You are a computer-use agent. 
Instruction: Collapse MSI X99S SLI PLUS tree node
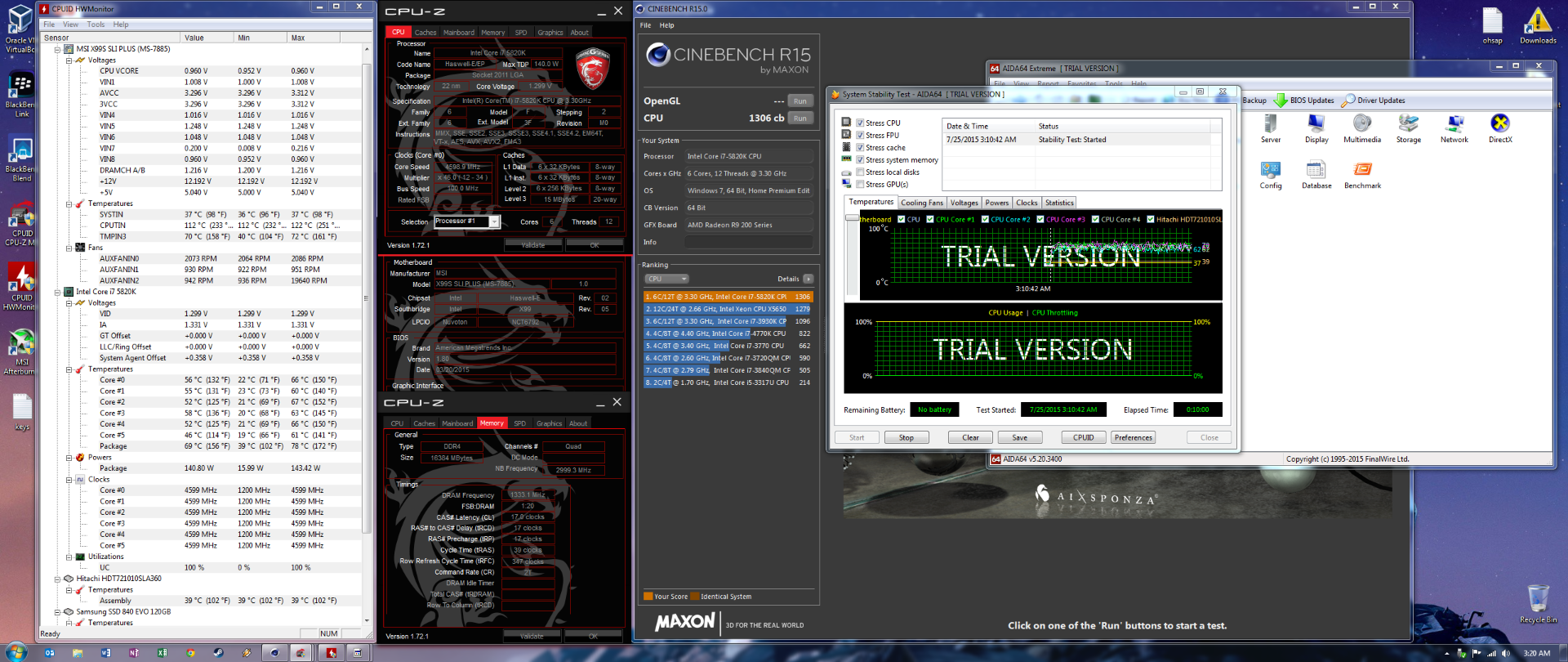tap(58, 49)
